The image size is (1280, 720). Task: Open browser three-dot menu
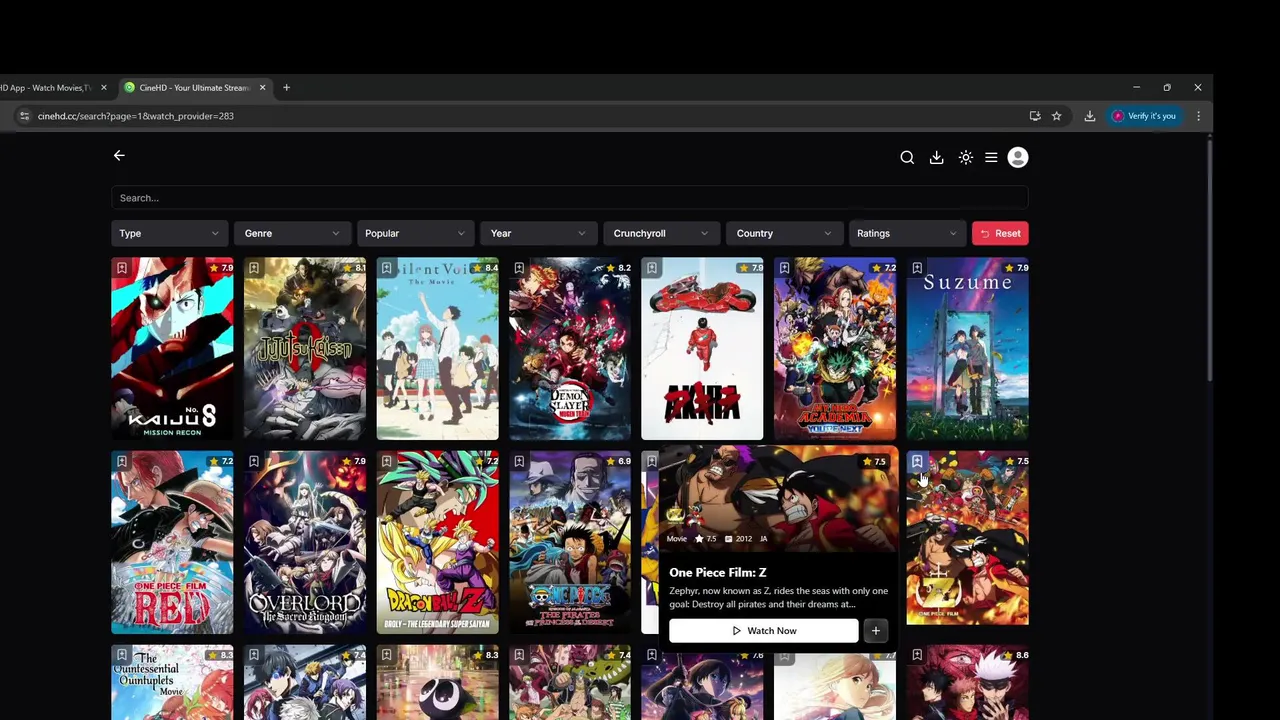(x=1198, y=116)
